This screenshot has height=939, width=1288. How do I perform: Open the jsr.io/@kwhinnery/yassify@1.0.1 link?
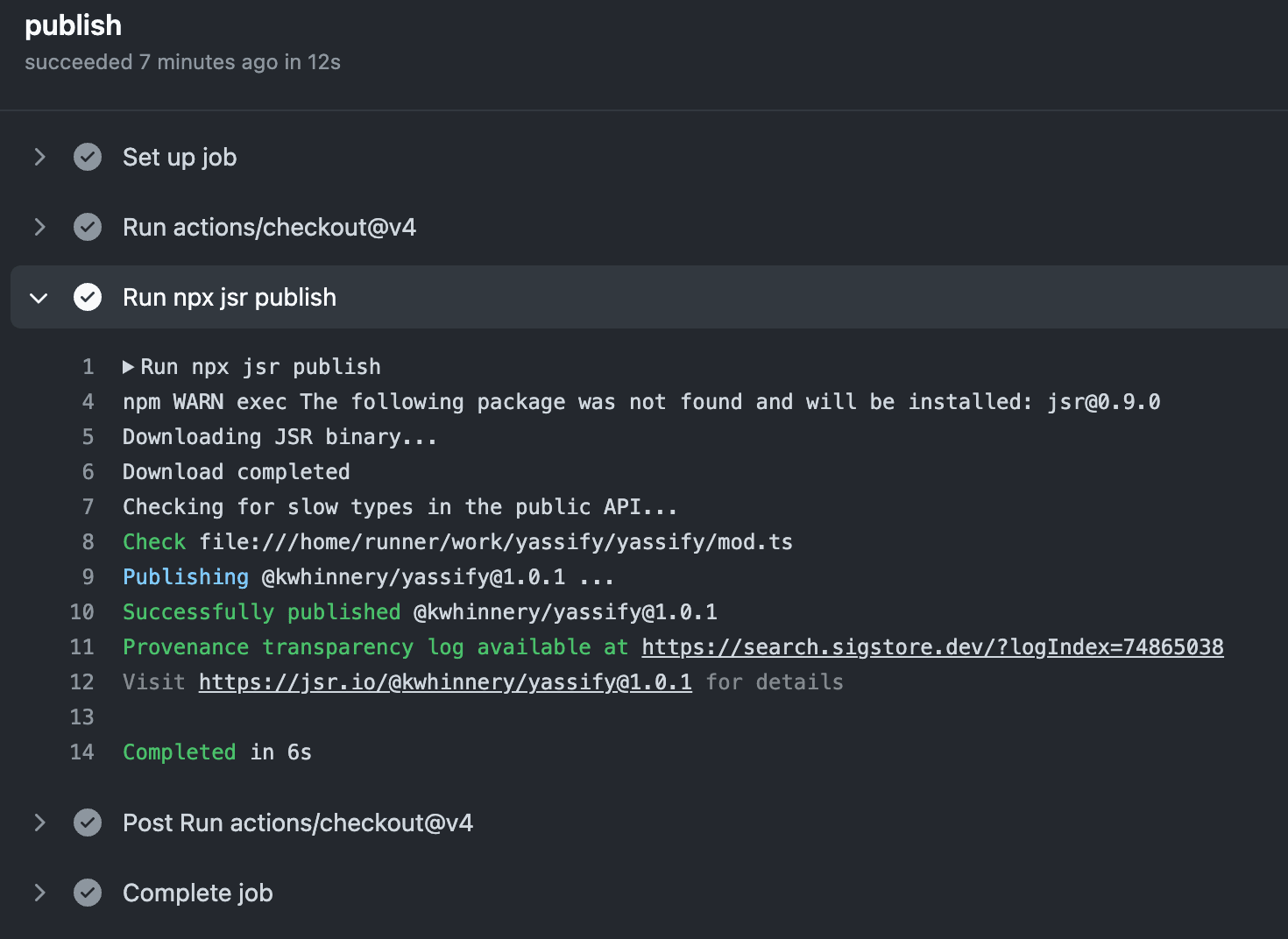pyautogui.click(x=445, y=682)
